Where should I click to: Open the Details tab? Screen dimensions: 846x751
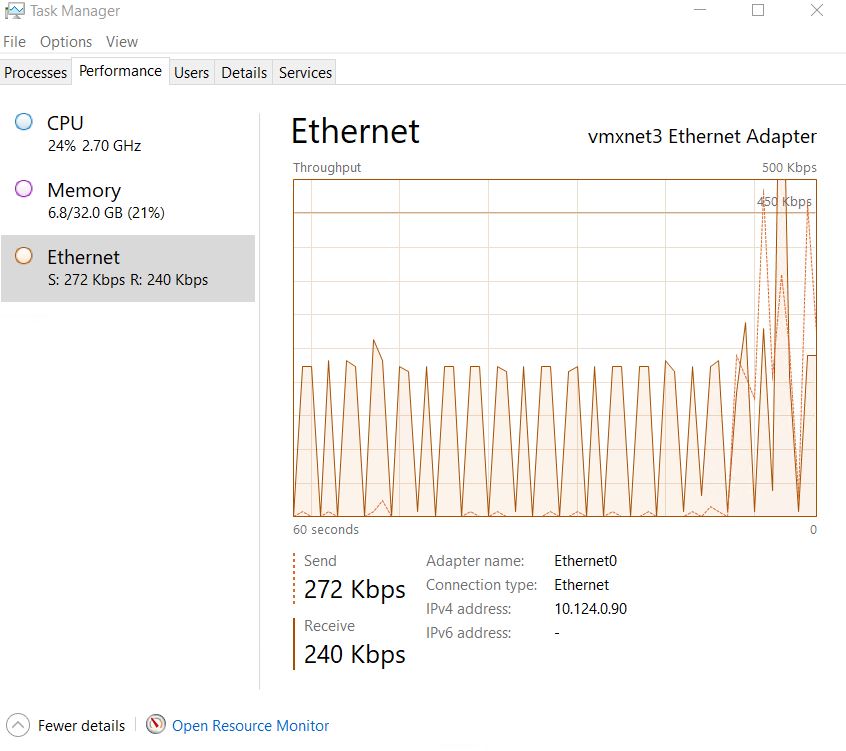click(x=244, y=73)
